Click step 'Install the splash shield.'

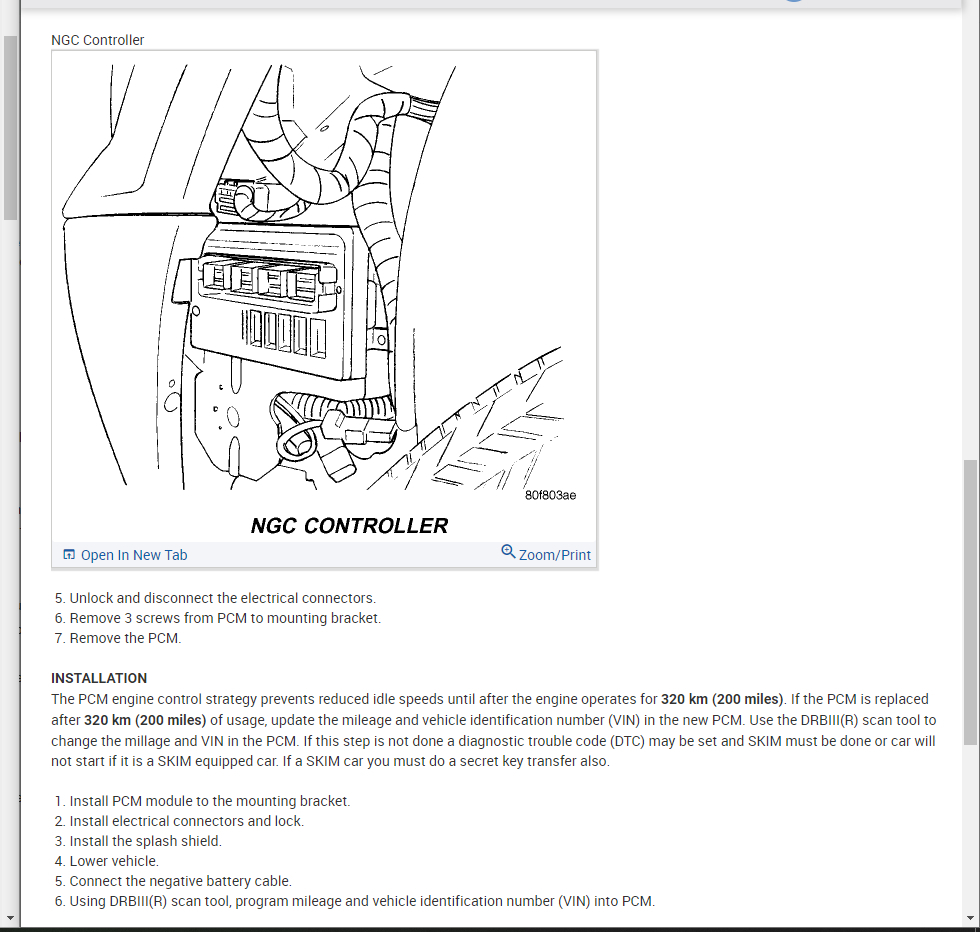click(x=146, y=841)
